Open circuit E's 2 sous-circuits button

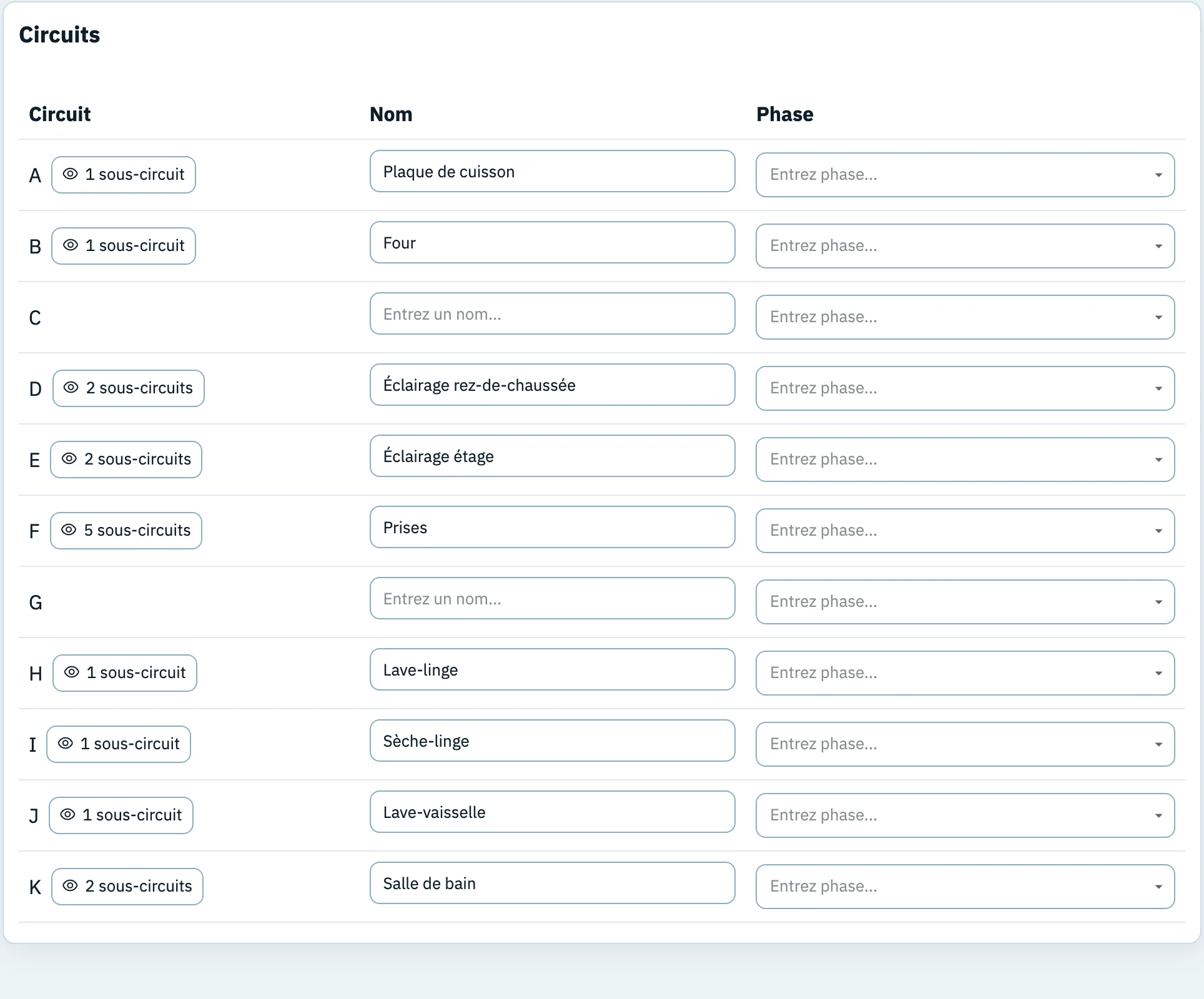point(126,460)
